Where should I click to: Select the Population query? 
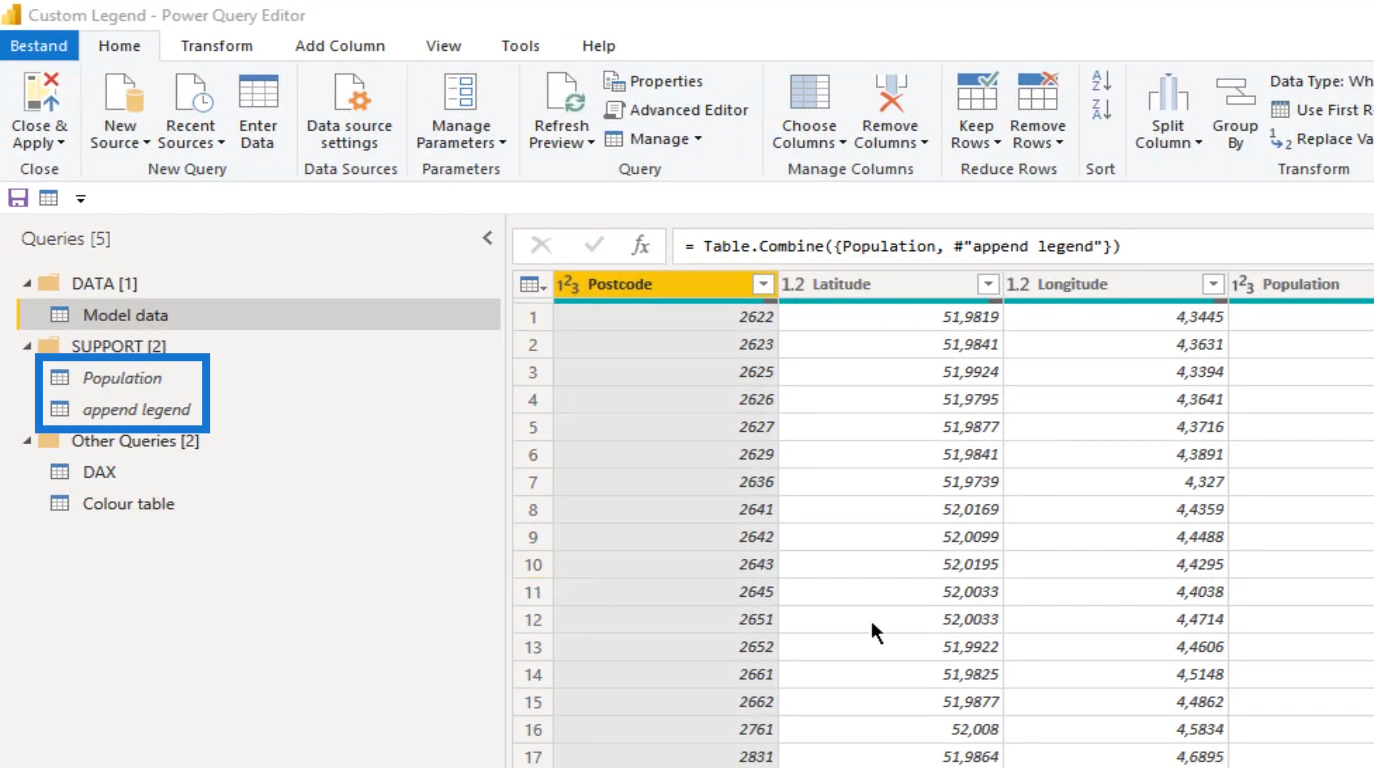122,378
